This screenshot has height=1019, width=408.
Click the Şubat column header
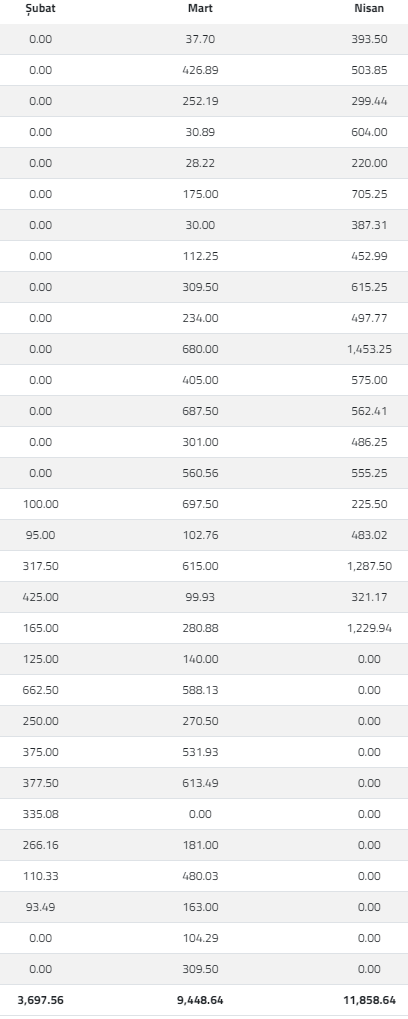40,8
